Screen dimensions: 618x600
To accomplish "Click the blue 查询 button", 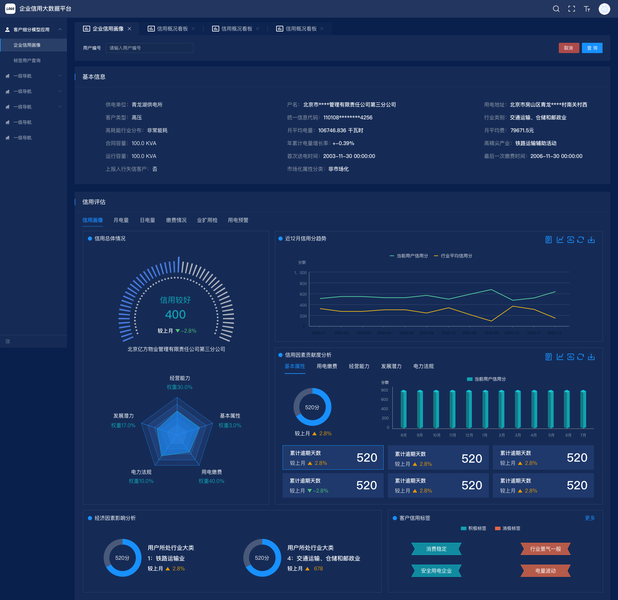I will [592, 48].
